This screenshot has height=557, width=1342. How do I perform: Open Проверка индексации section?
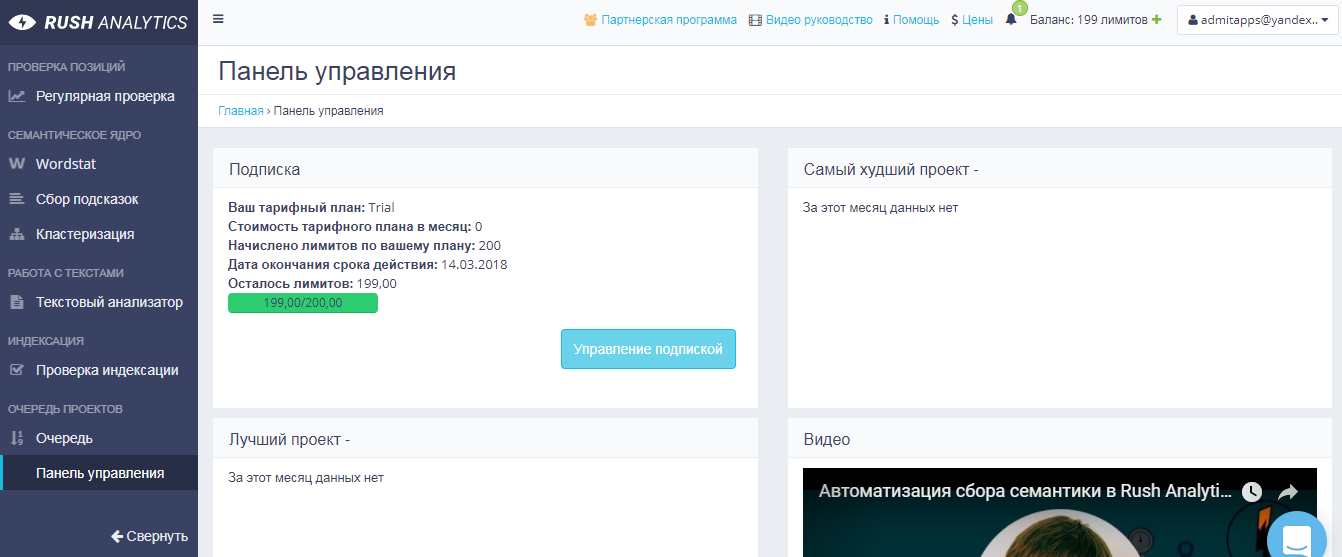tap(99, 370)
